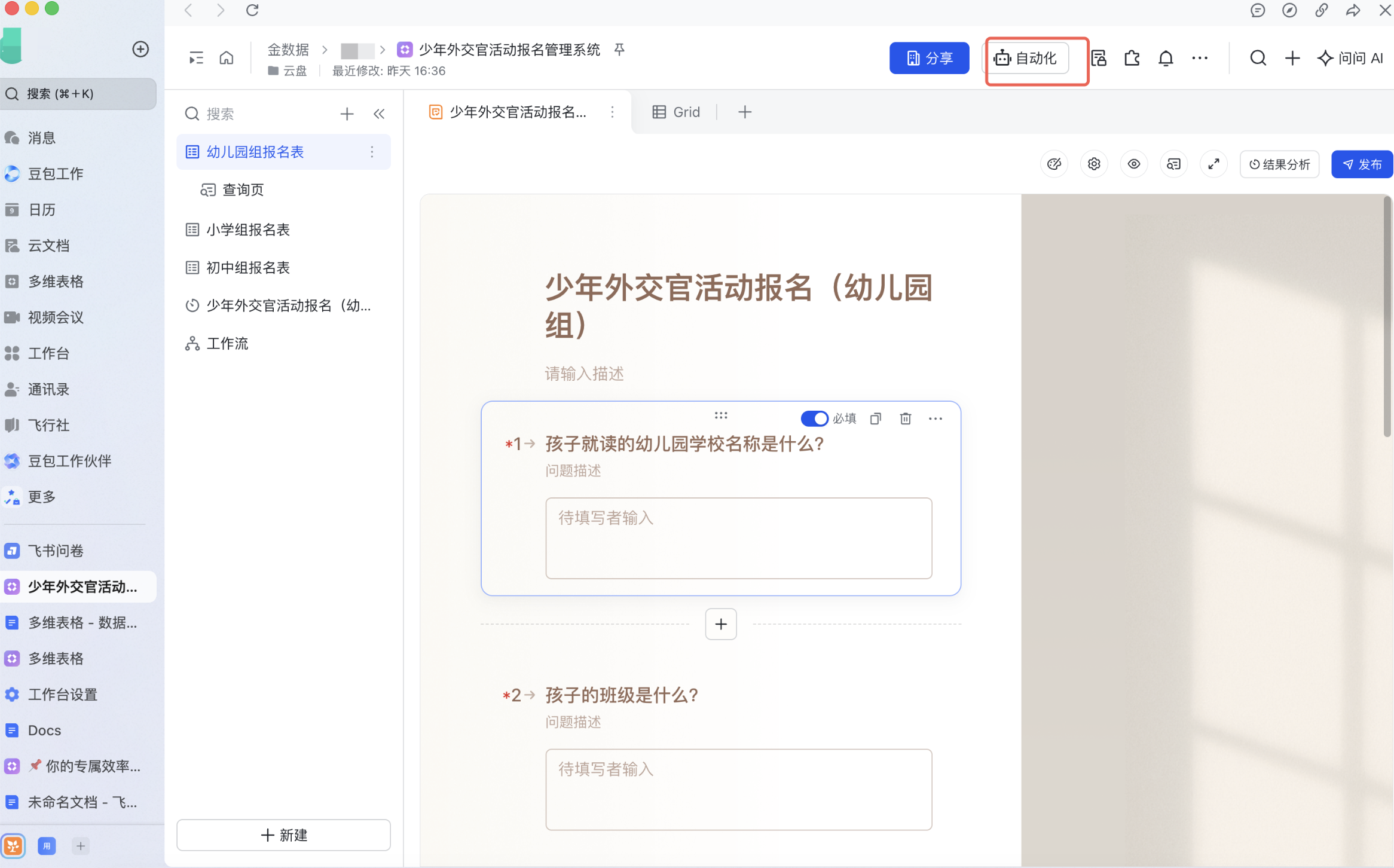Open 工作台设置 in left navigation
The width and height of the screenshot is (1394, 868).
coord(78,694)
